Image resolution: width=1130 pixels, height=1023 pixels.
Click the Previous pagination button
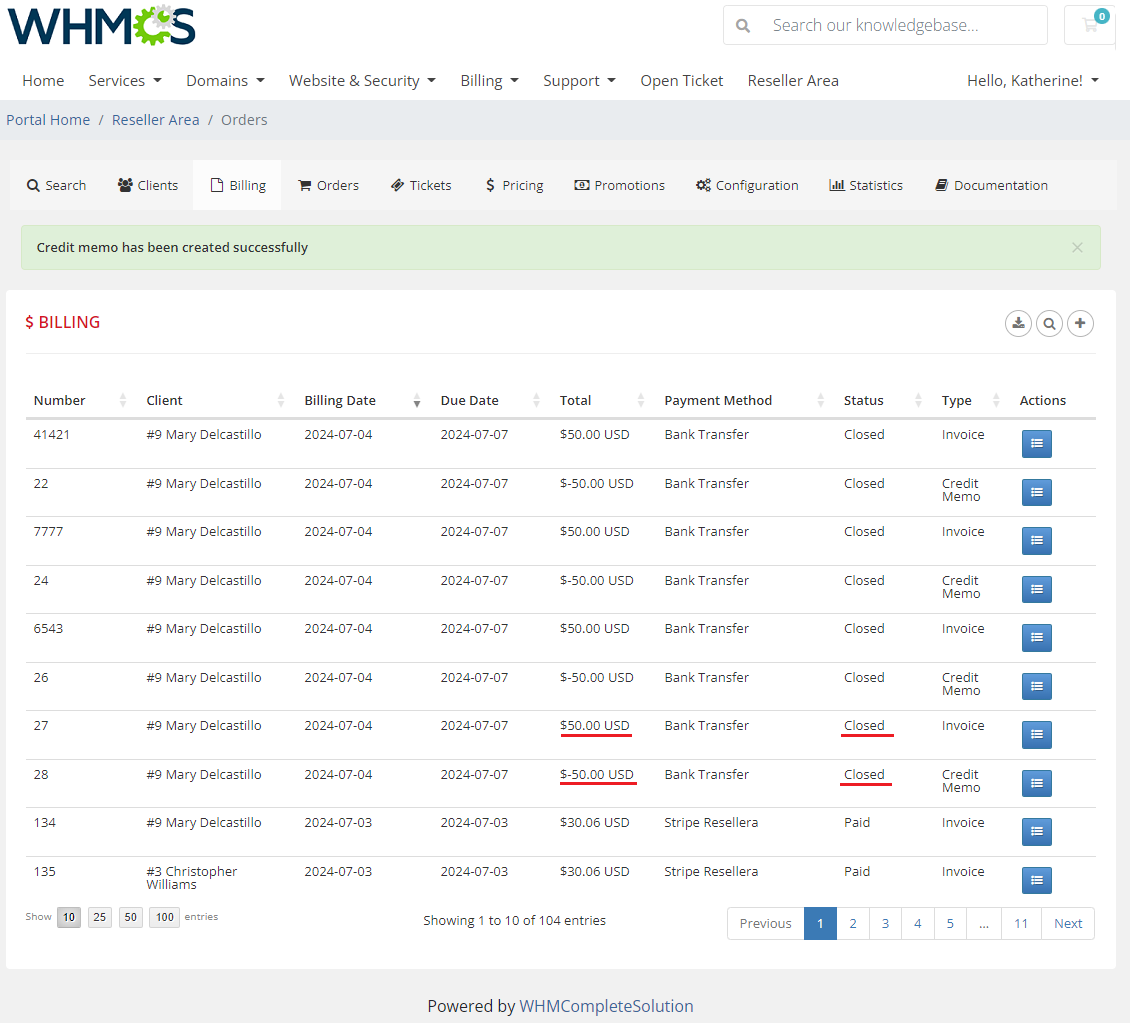[x=765, y=924]
